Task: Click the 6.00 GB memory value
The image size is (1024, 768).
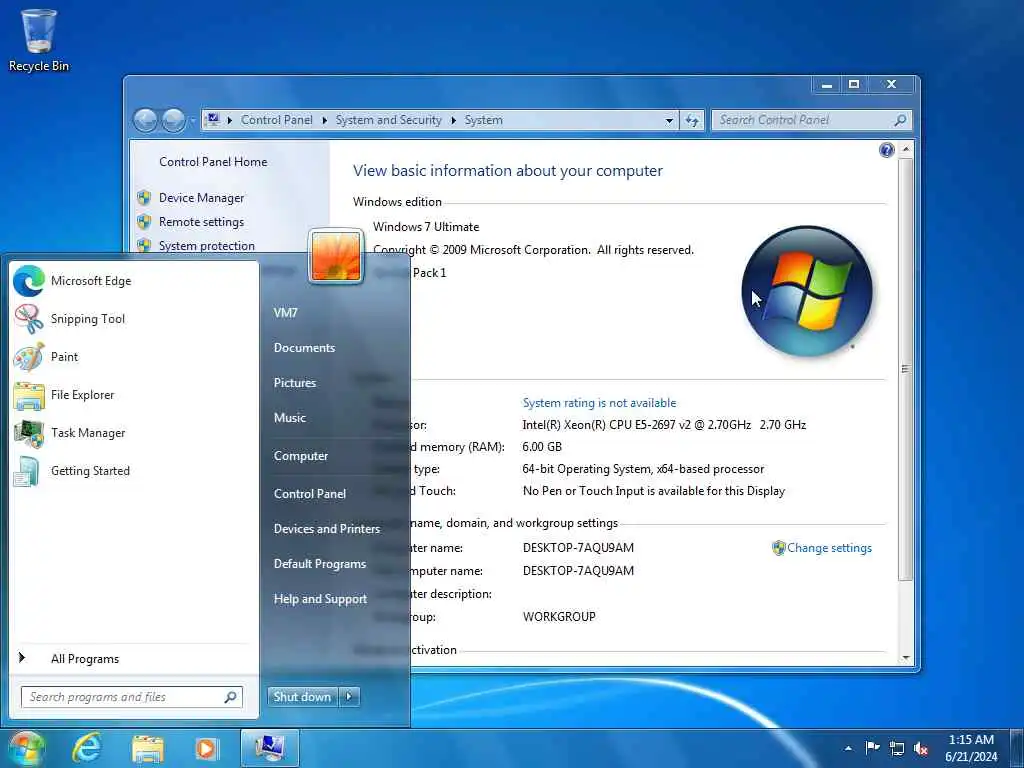Action: coord(542,447)
